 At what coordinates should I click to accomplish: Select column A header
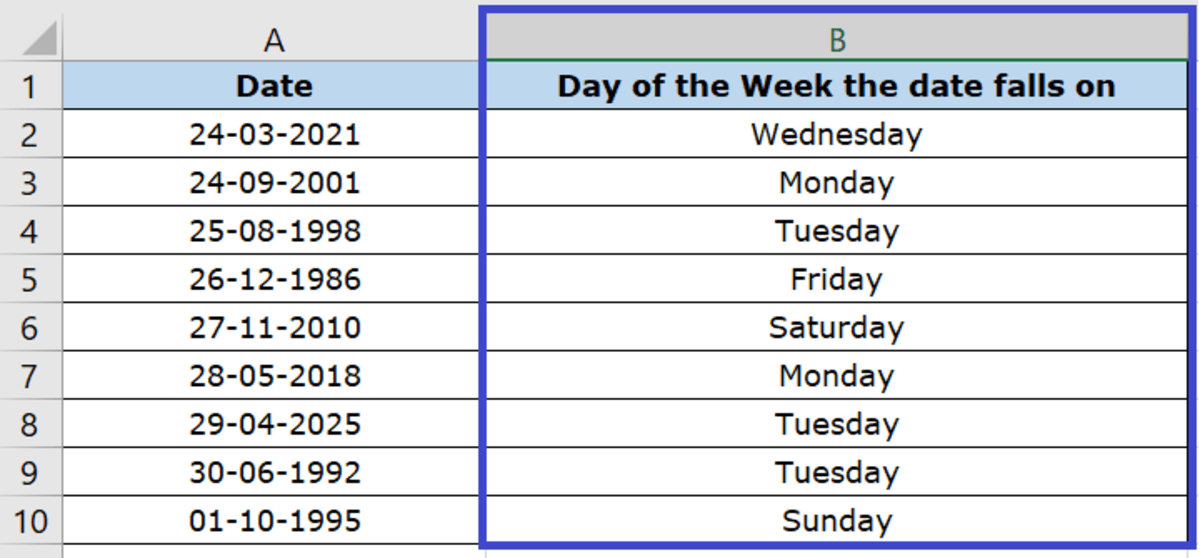click(x=274, y=38)
